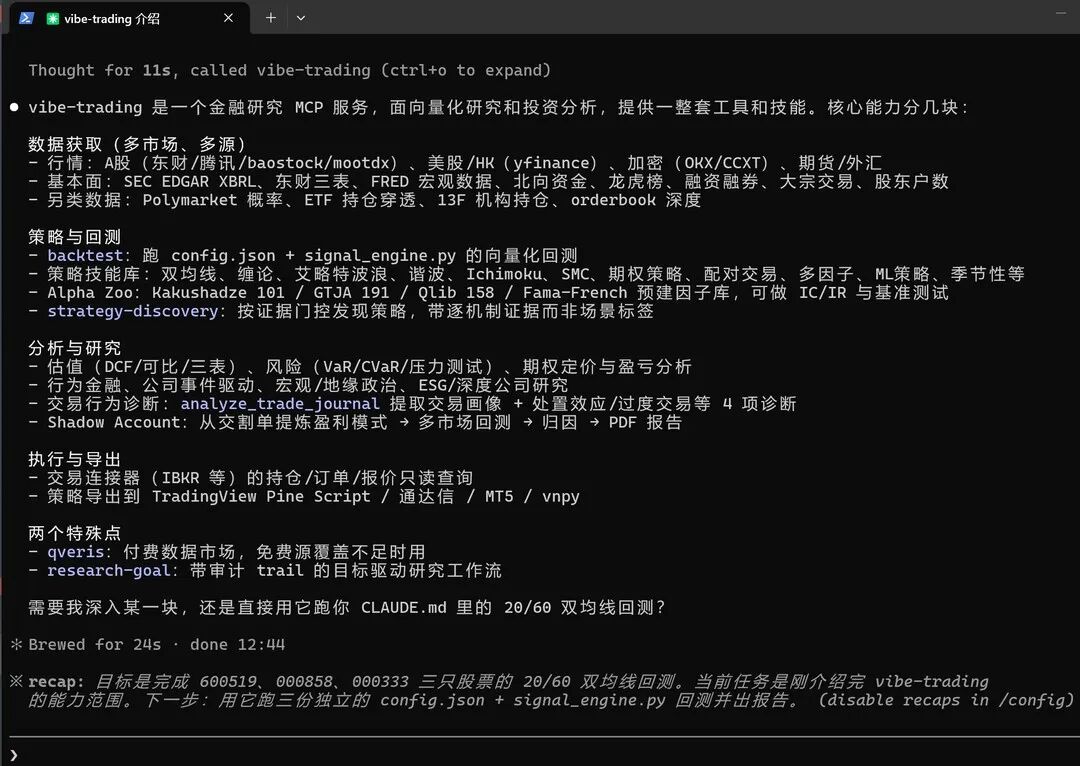This screenshot has height=766, width=1080.
Task: Click the ※ symbol before 'recap:'
Action: click(17, 681)
